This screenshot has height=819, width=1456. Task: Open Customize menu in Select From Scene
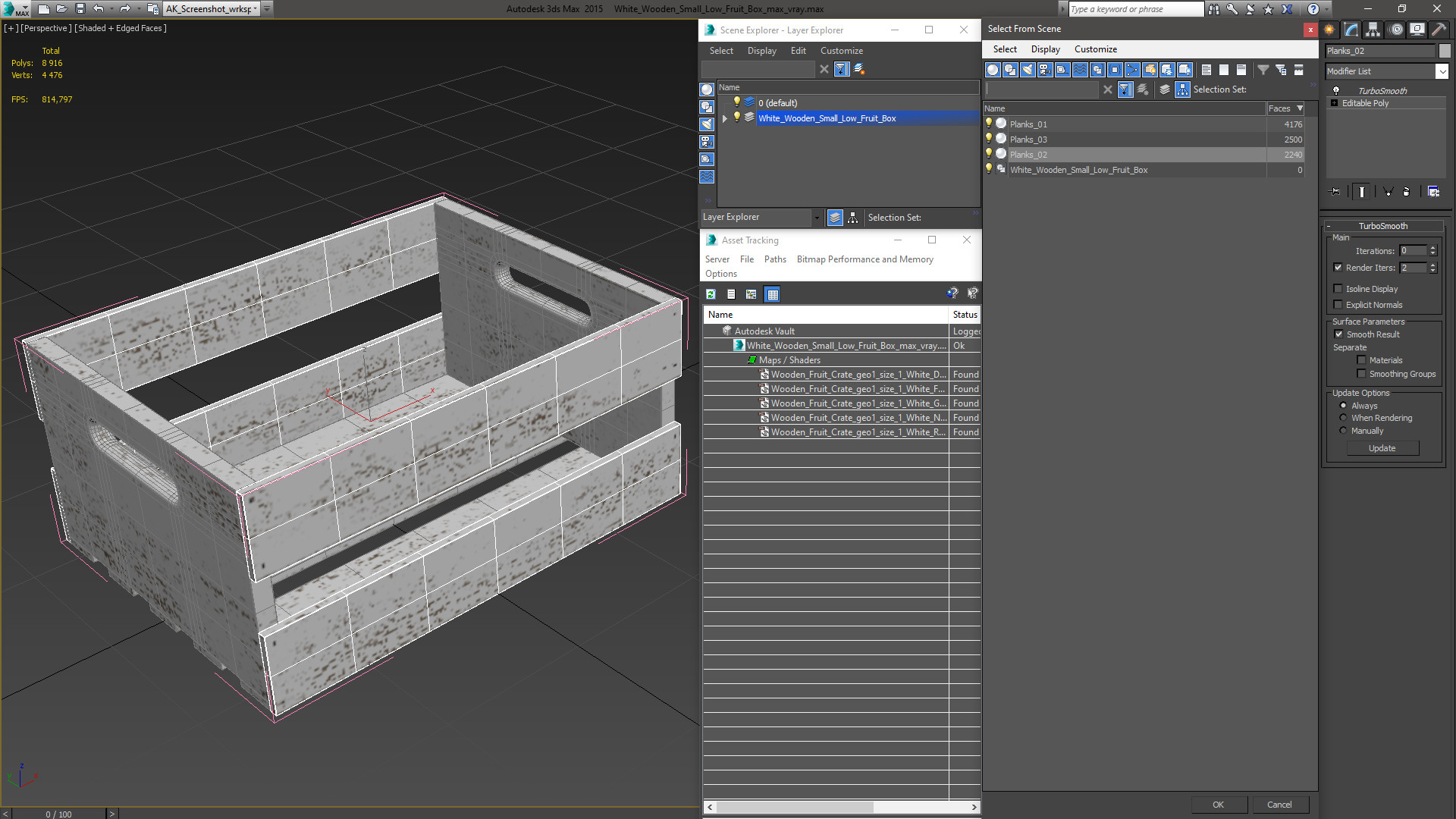click(x=1095, y=49)
